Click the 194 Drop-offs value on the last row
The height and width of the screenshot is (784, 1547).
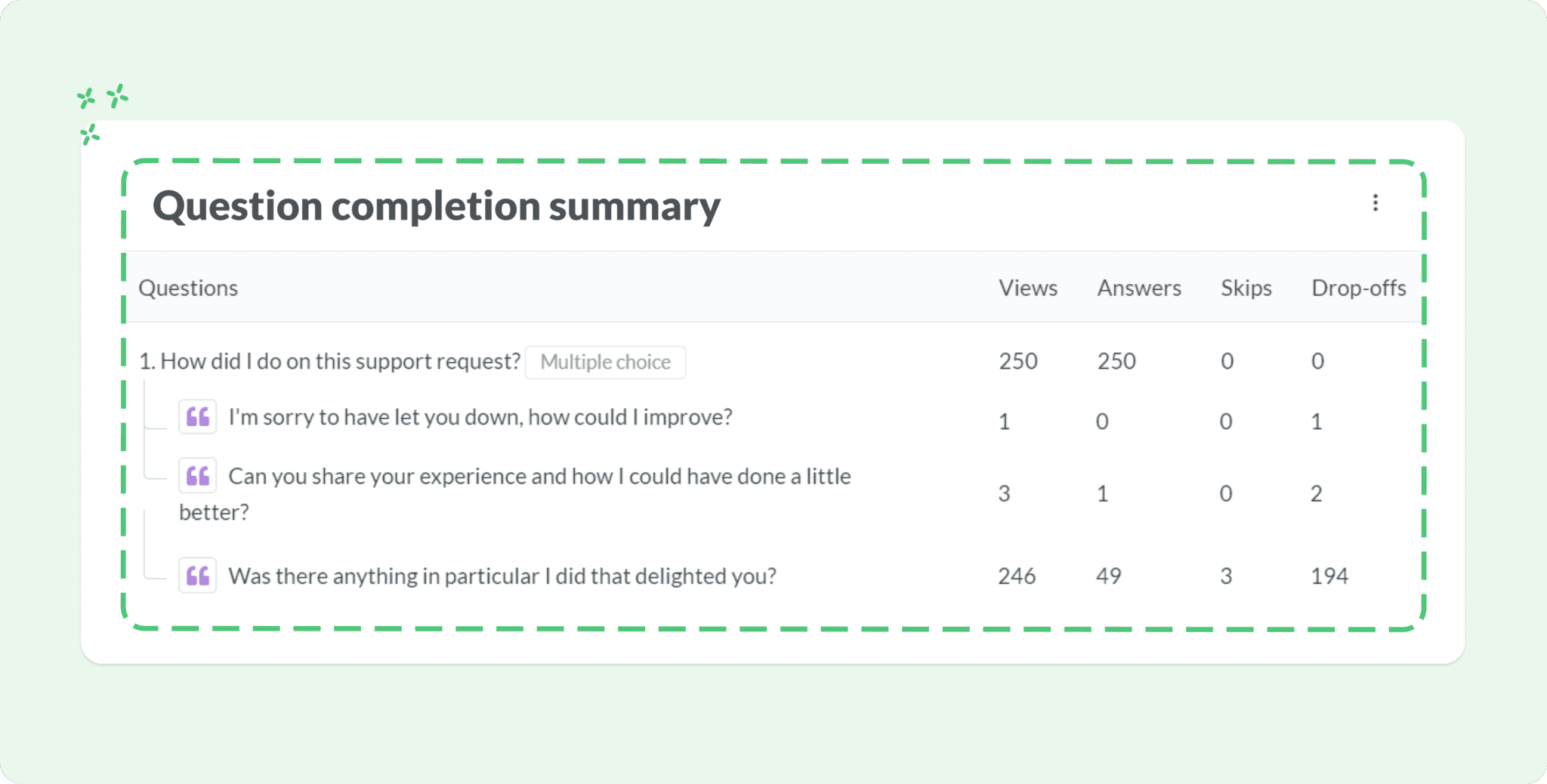1331,575
